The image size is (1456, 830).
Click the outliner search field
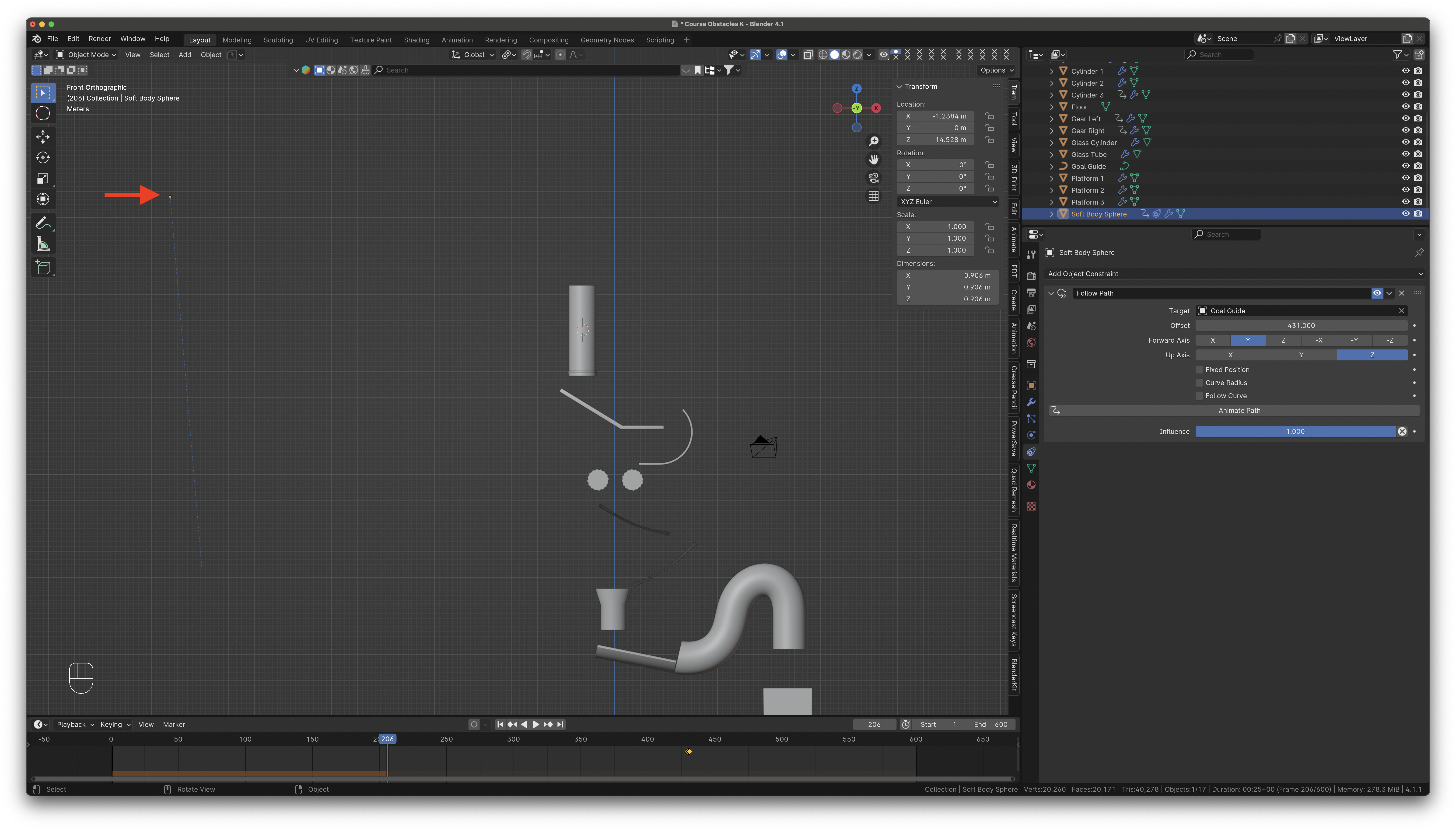1219,55
